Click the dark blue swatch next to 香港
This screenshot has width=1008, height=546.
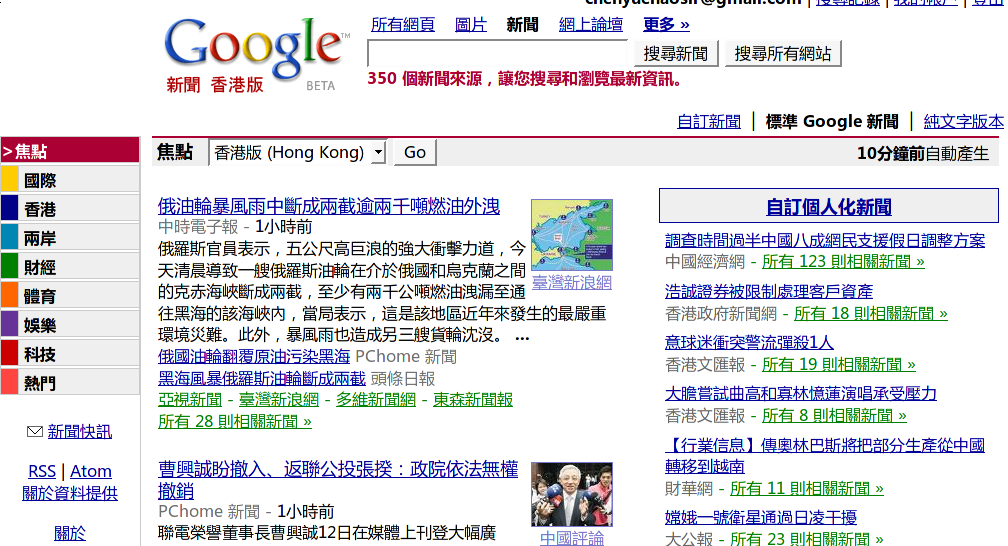tap(10, 208)
